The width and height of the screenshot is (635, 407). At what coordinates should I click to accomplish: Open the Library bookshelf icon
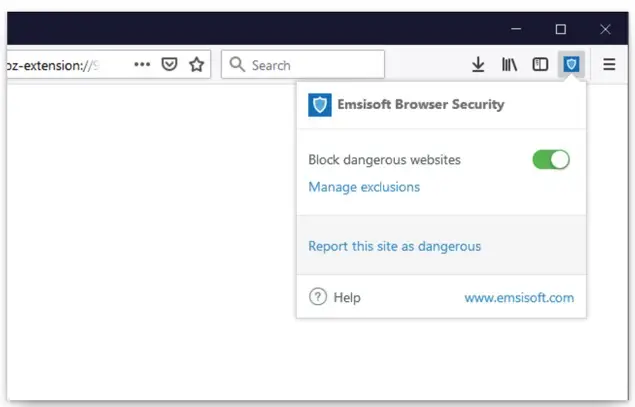click(509, 64)
